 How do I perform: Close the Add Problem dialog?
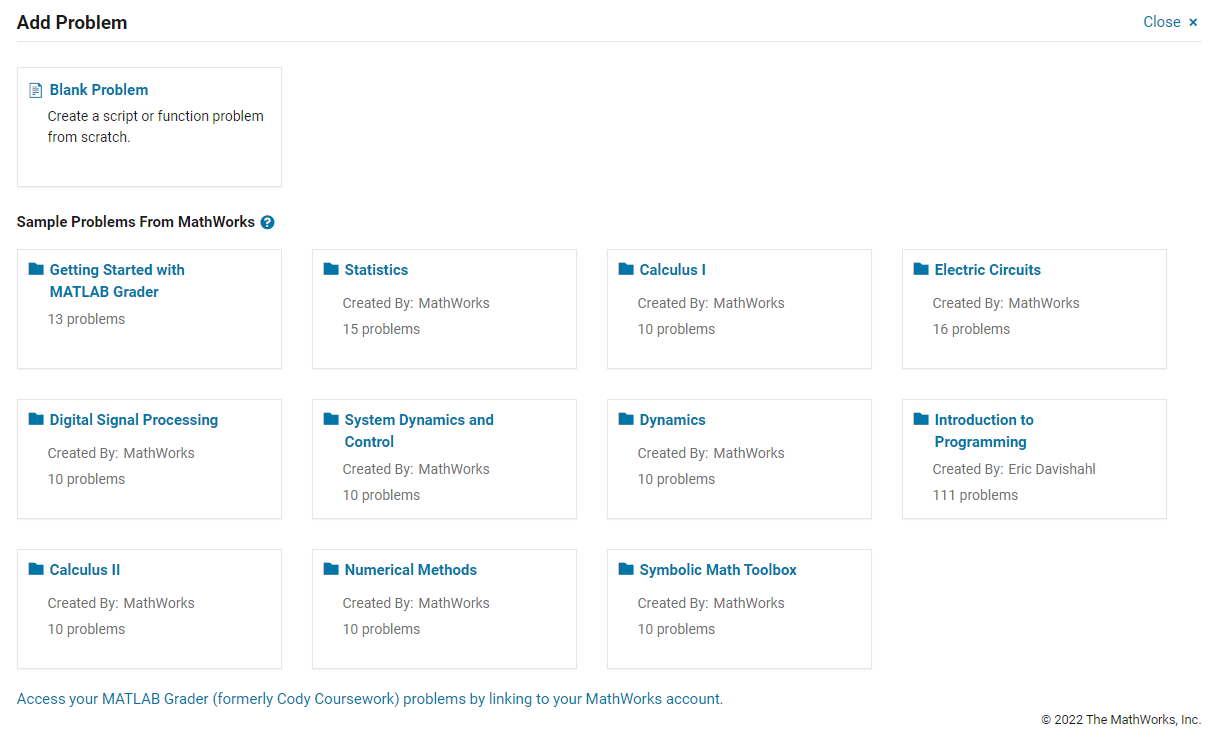point(1170,22)
